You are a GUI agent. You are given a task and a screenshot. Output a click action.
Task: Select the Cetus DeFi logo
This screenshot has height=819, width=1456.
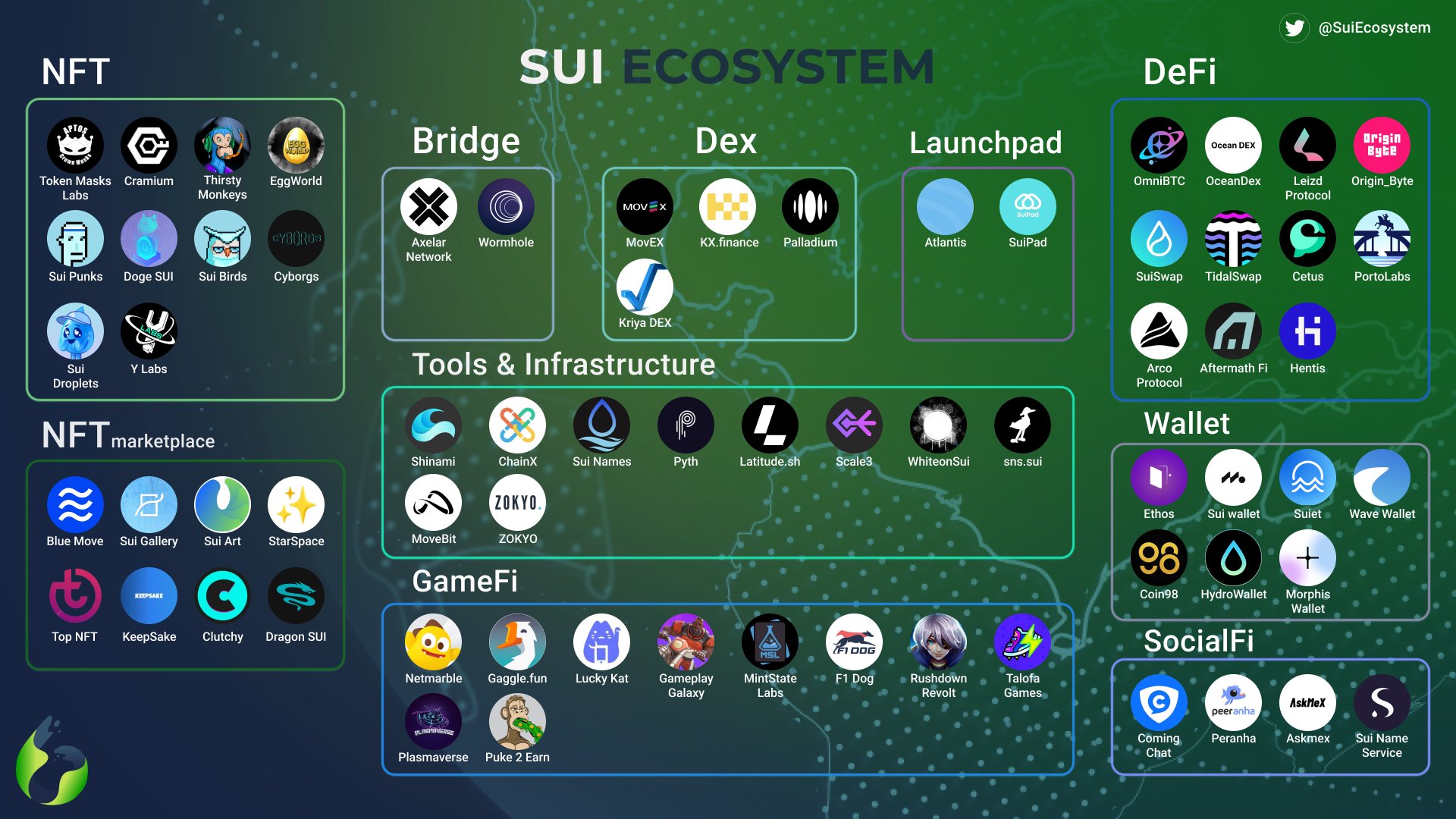click(x=1307, y=239)
